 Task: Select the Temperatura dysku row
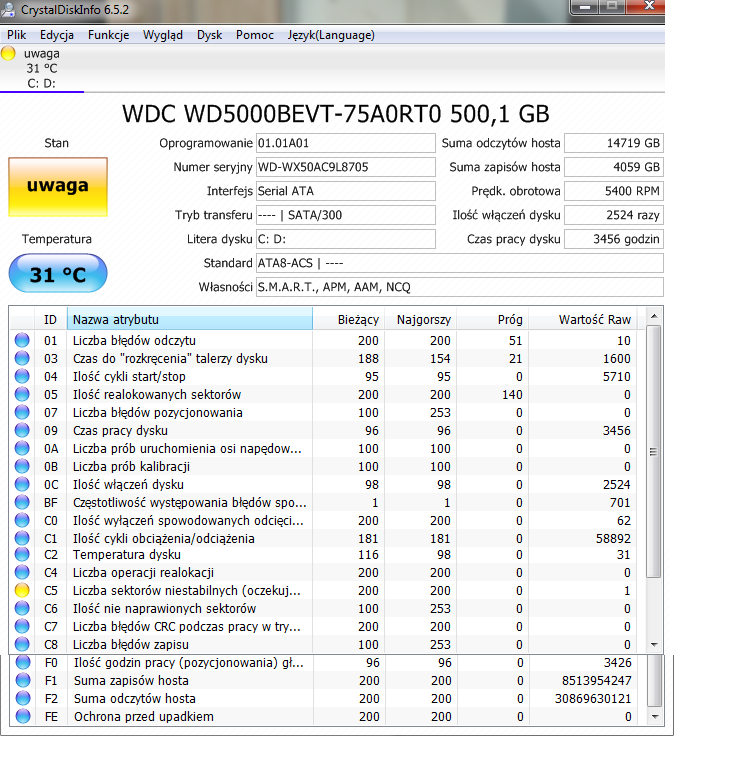pos(324,555)
